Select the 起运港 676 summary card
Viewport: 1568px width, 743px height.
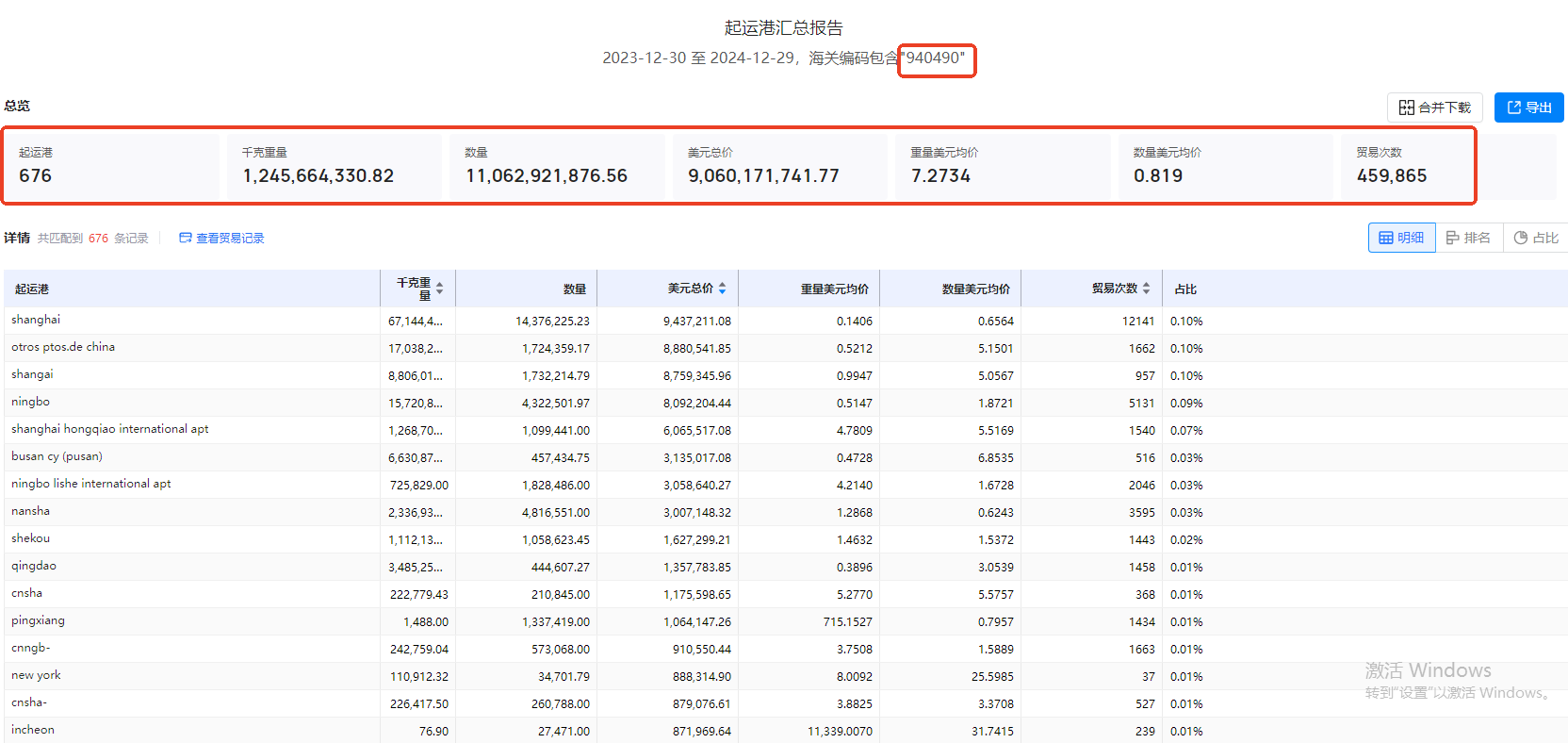click(111, 166)
